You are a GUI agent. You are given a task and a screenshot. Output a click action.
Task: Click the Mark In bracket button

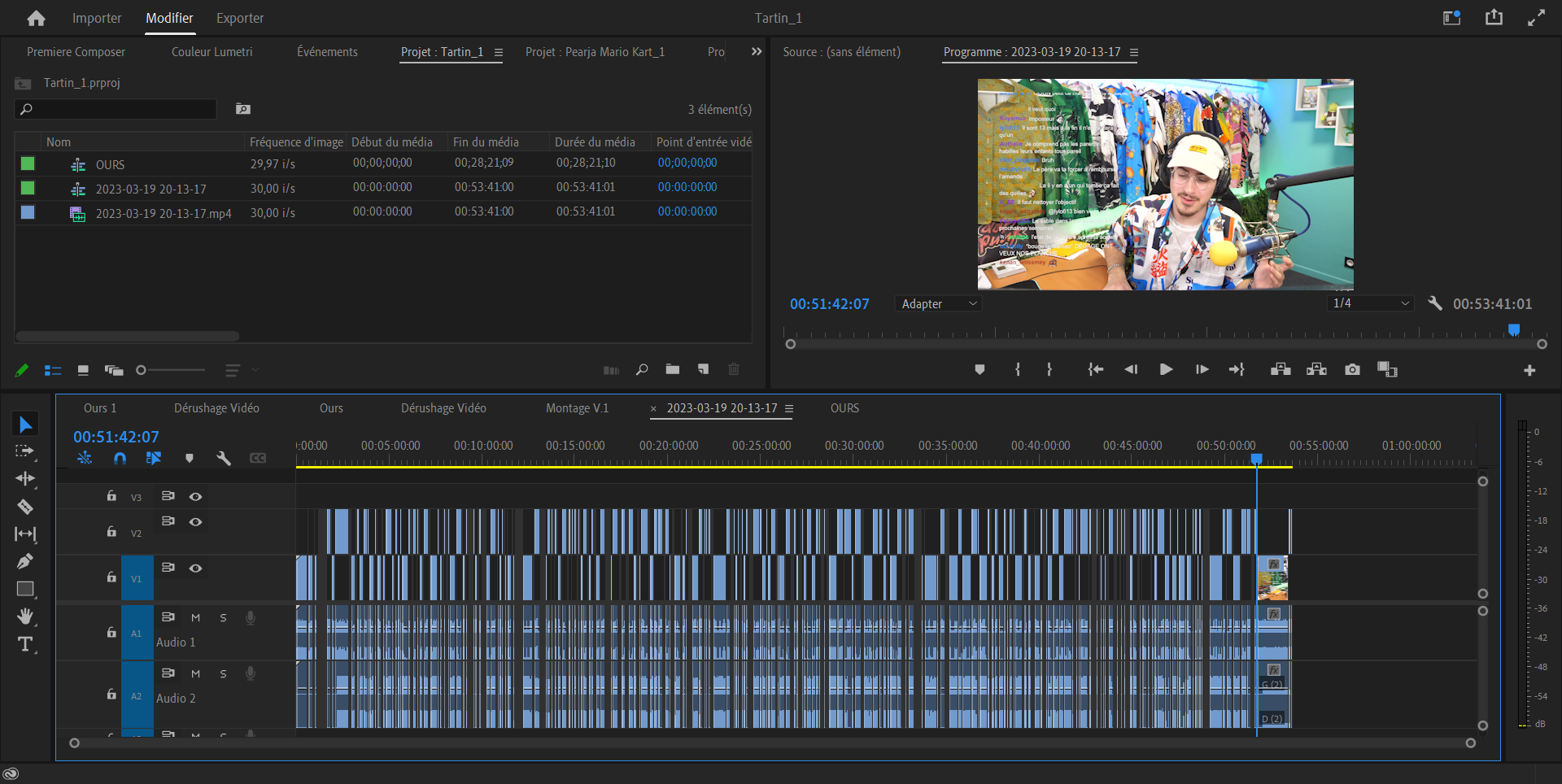coord(1018,369)
